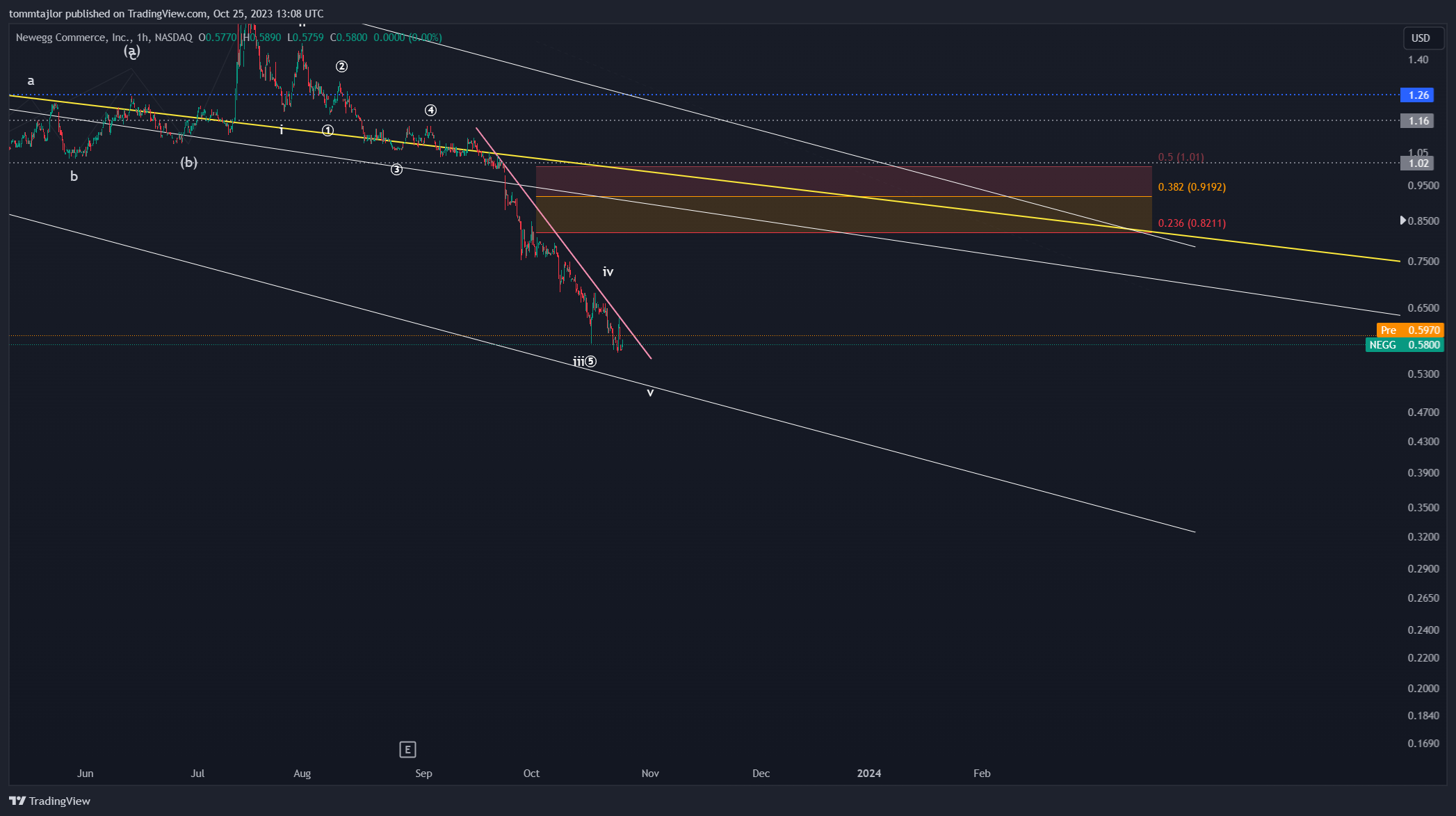Click the Jul time axis label
The width and height of the screenshot is (1456, 816).
click(x=198, y=774)
